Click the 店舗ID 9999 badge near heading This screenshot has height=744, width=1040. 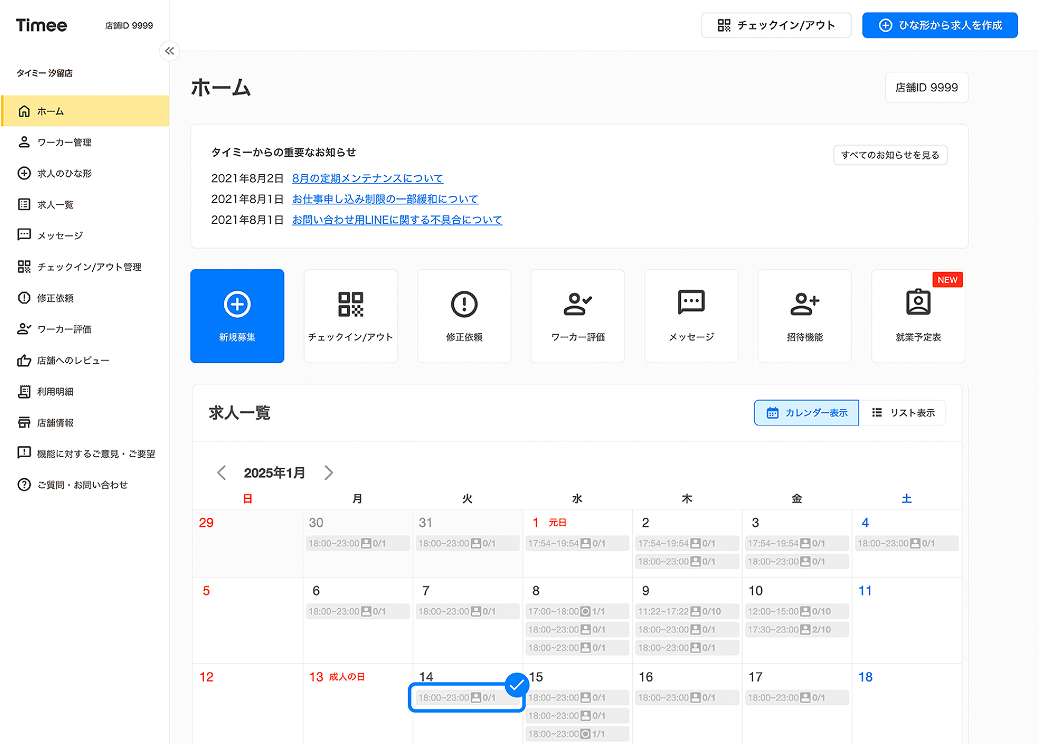click(x=927, y=88)
